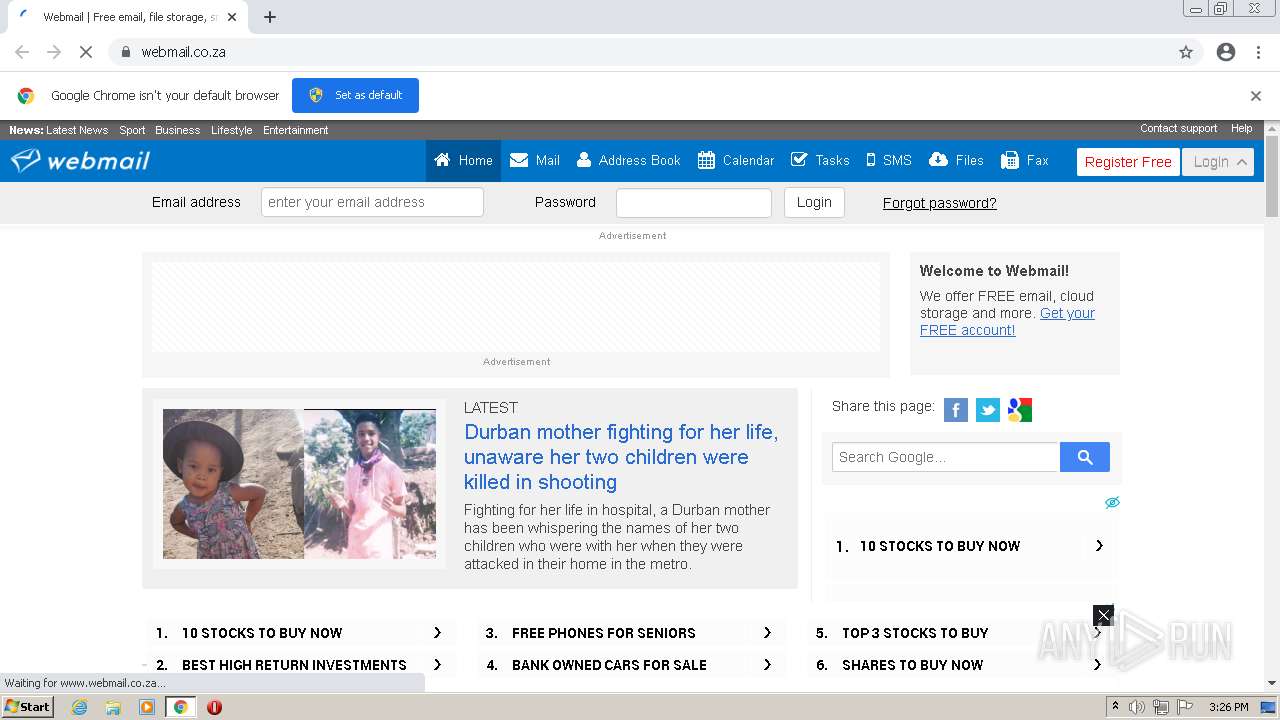Viewport: 1280px width, 720px height.
Task: Close the Webmail browser tab
Action: tap(232, 17)
